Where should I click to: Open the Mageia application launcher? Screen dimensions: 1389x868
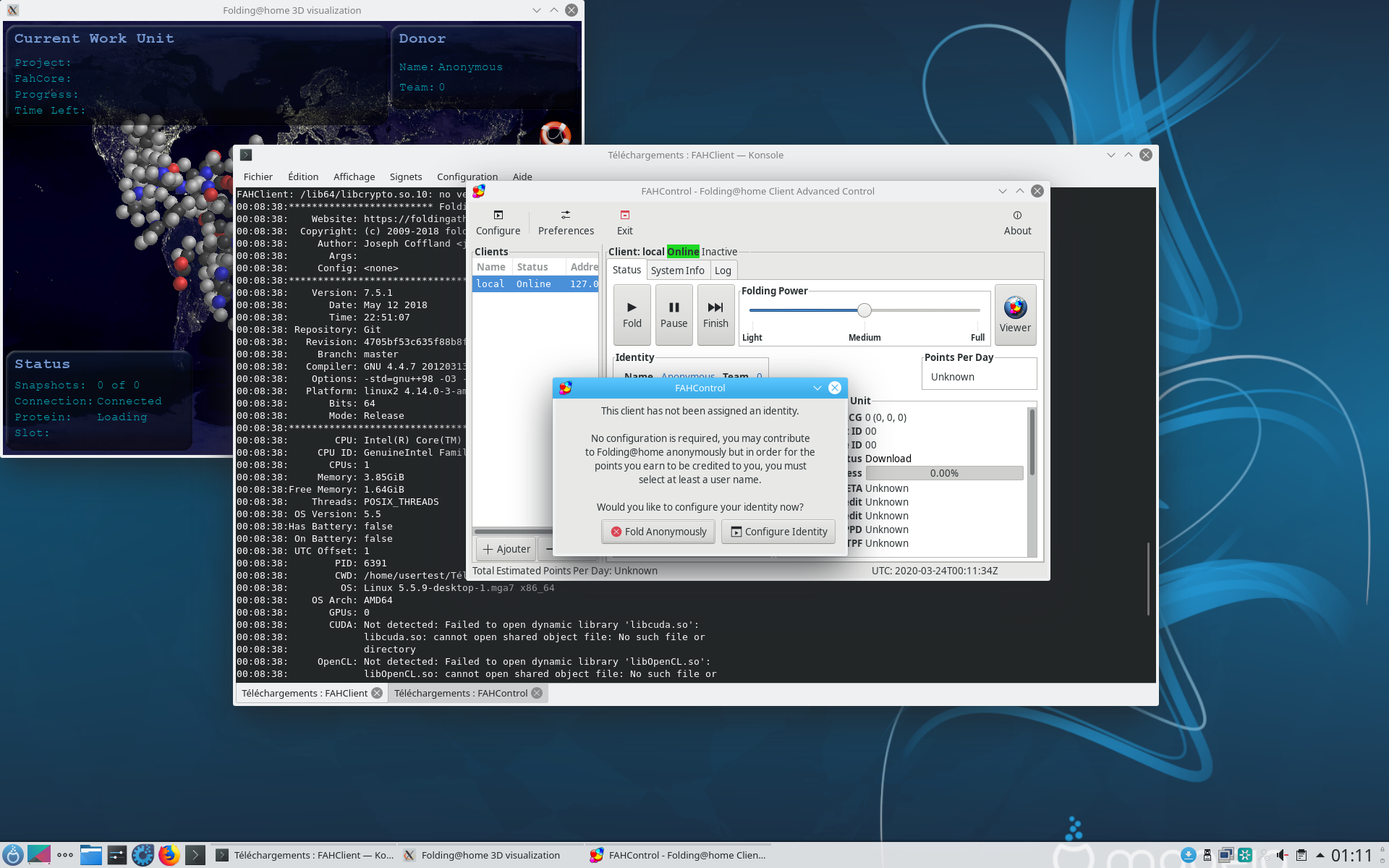(12, 855)
